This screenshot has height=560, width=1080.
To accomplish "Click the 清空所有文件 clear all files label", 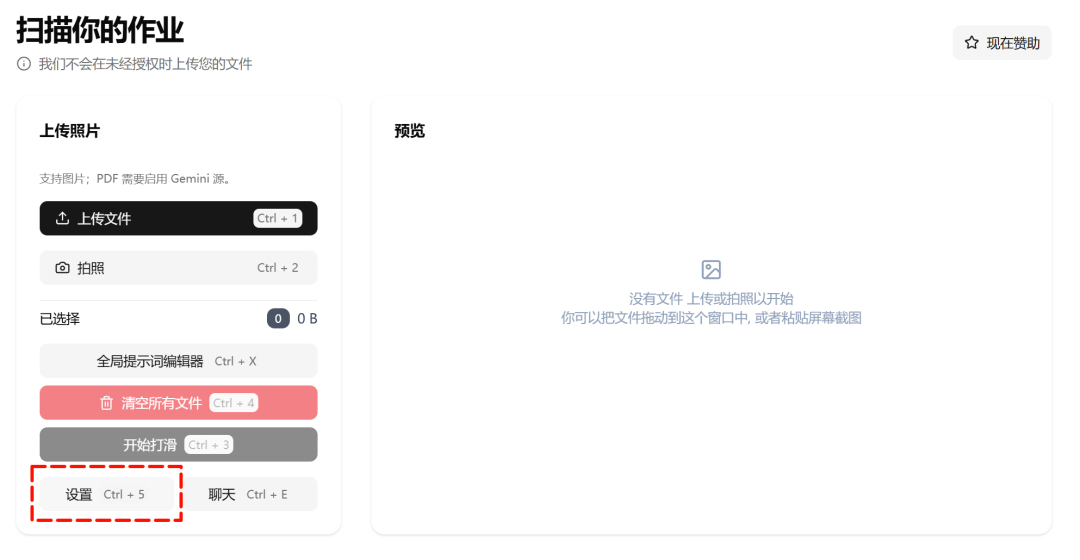I will (x=162, y=403).
